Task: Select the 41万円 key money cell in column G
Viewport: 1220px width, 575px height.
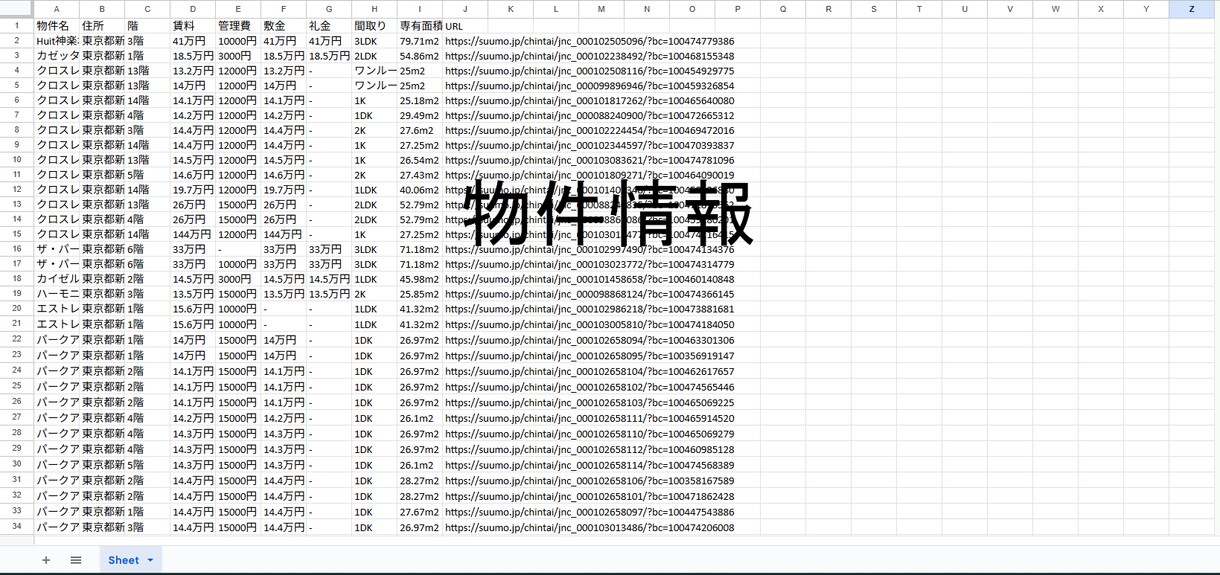Action: point(329,41)
